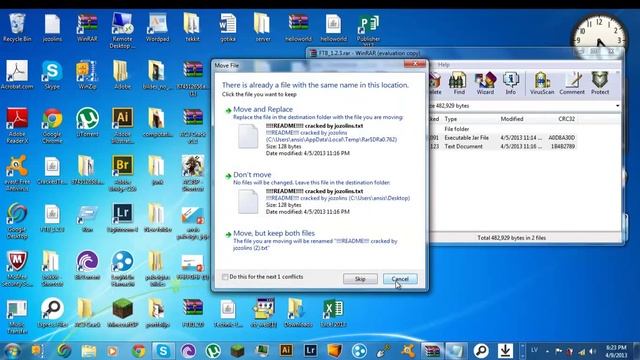
Task: Open the Help menu in WinRAR
Action: (x=443, y=64)
